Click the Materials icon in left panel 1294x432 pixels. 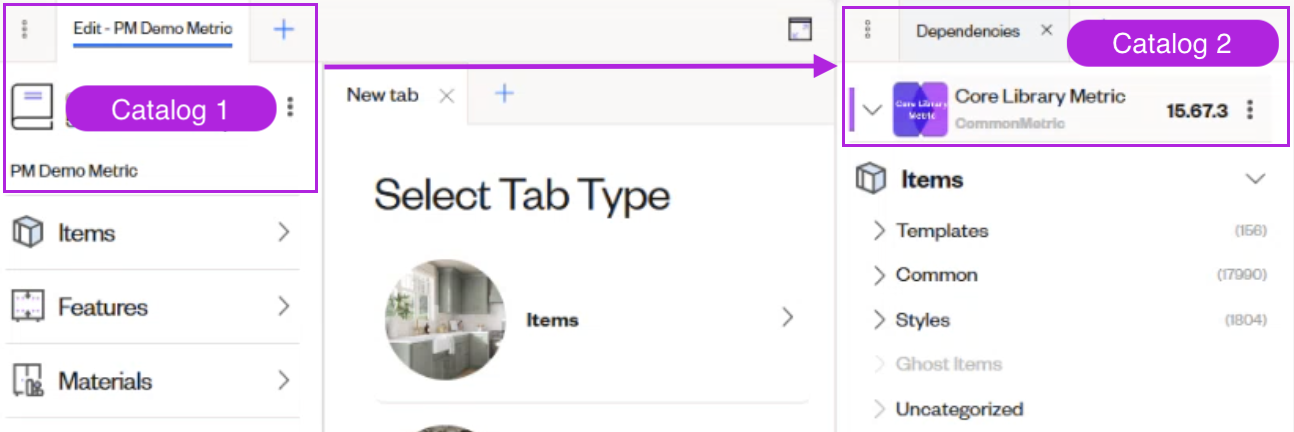click(28, 381)
